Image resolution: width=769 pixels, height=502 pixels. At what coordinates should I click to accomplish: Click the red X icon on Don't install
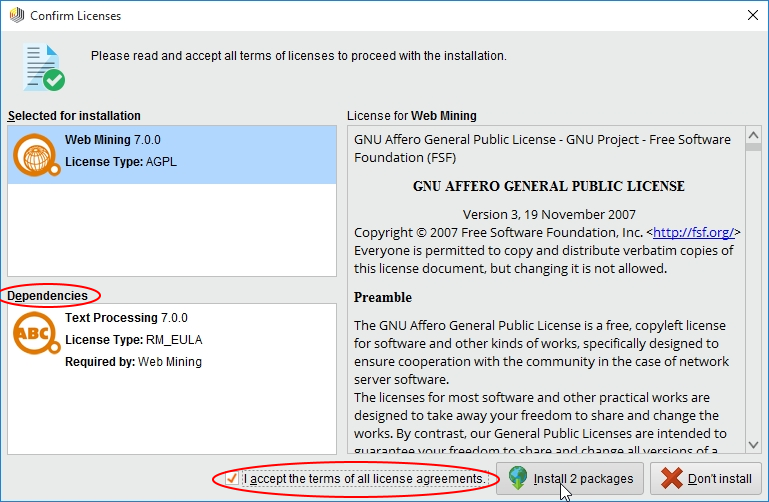point(672,478)
